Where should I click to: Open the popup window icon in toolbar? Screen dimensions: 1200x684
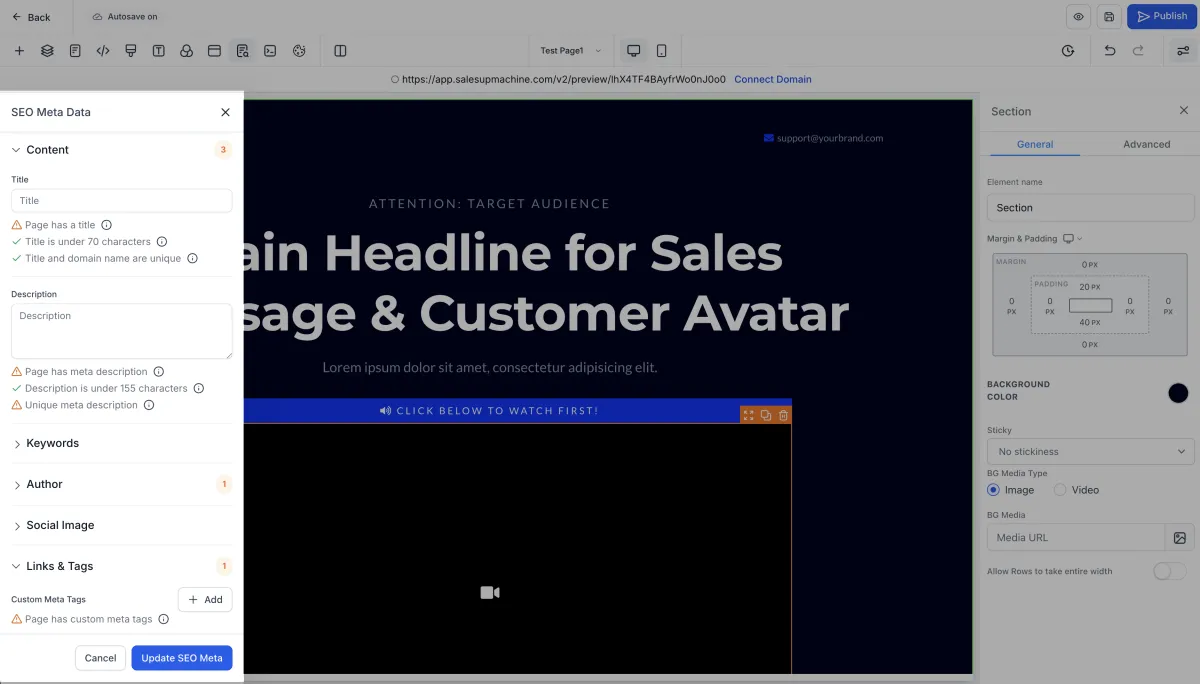[x=214, y=50]
